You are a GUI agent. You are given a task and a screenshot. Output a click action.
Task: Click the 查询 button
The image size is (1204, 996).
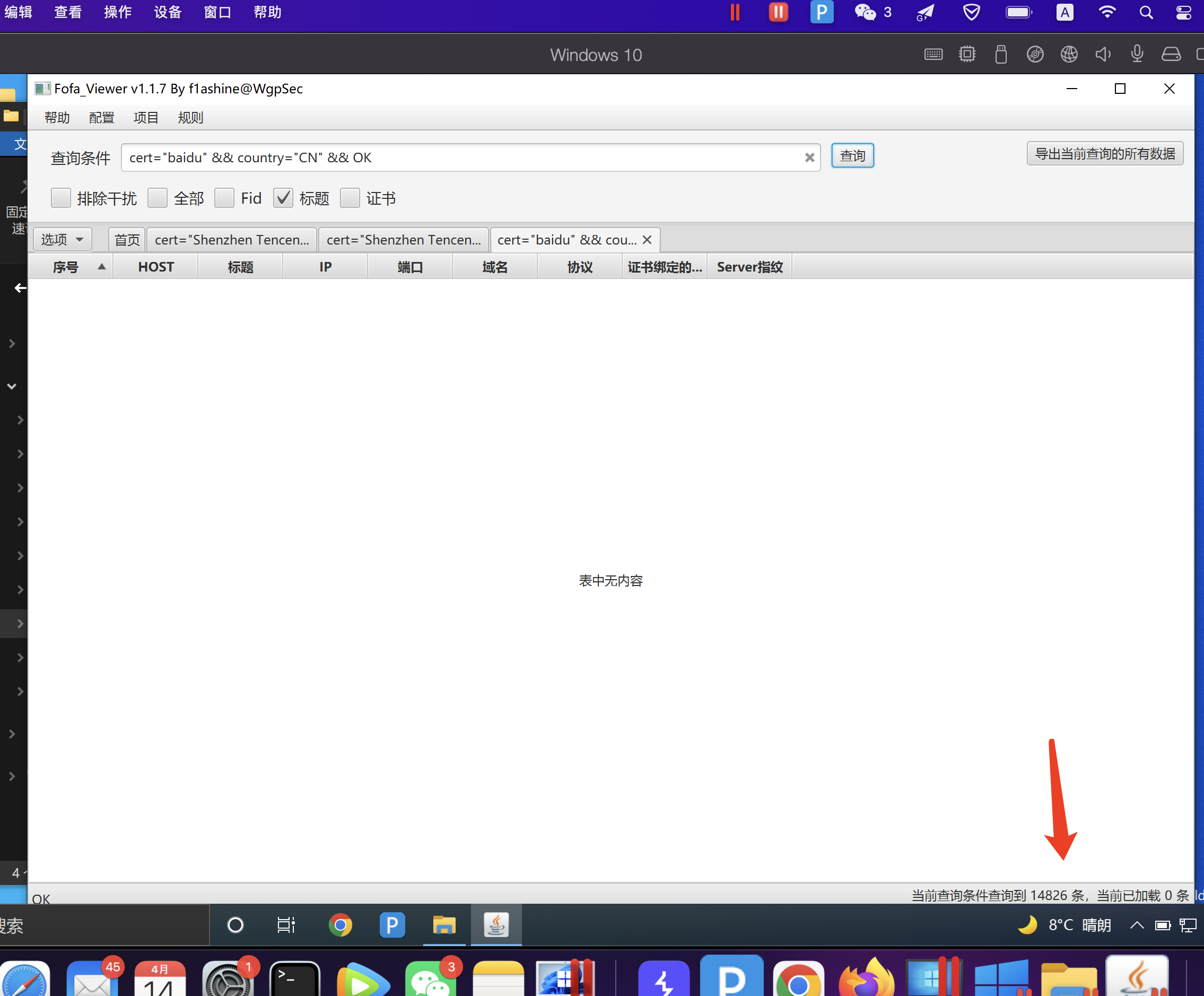coord(852,155)
